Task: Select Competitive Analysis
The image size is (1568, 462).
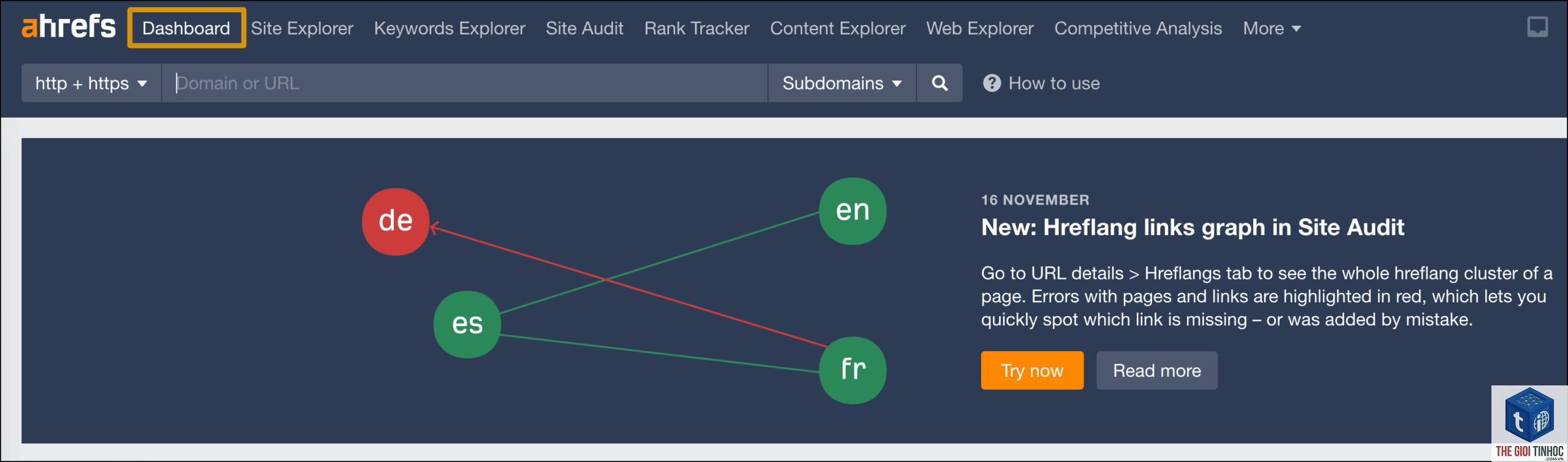Action: coord(1138,28)
